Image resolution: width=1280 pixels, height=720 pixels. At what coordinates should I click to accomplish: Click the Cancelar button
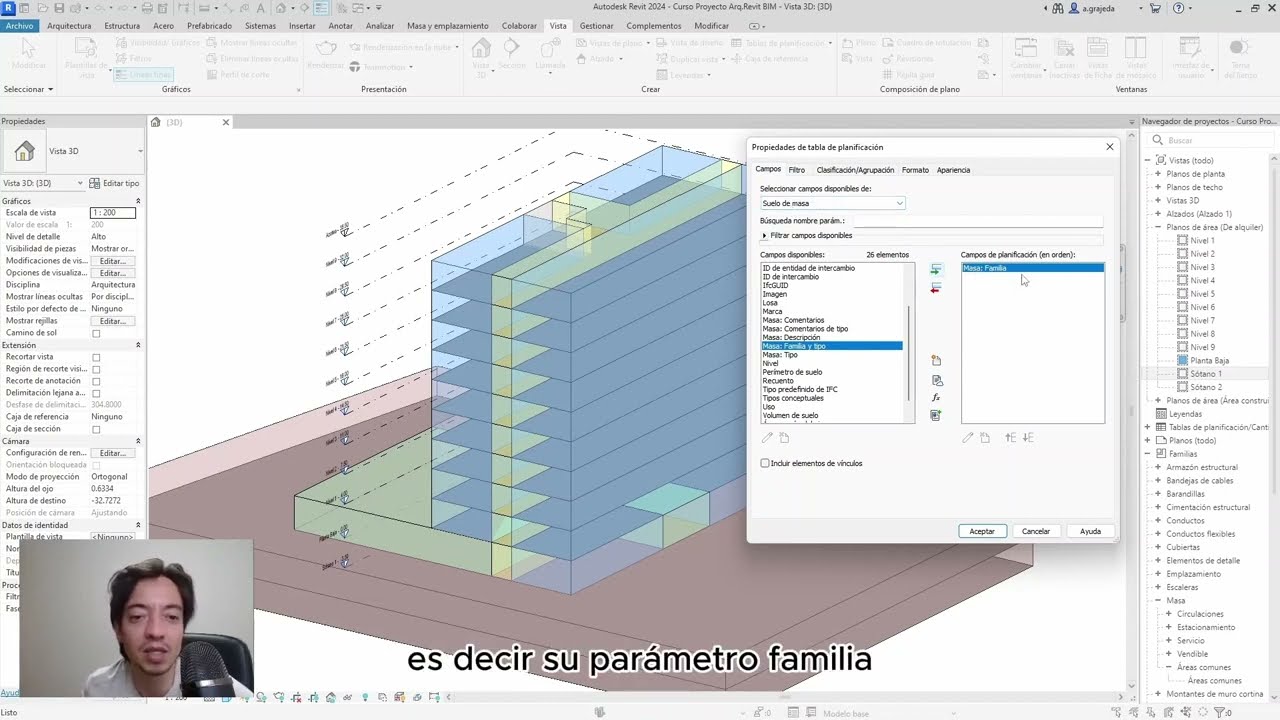tap(1036, 531)
